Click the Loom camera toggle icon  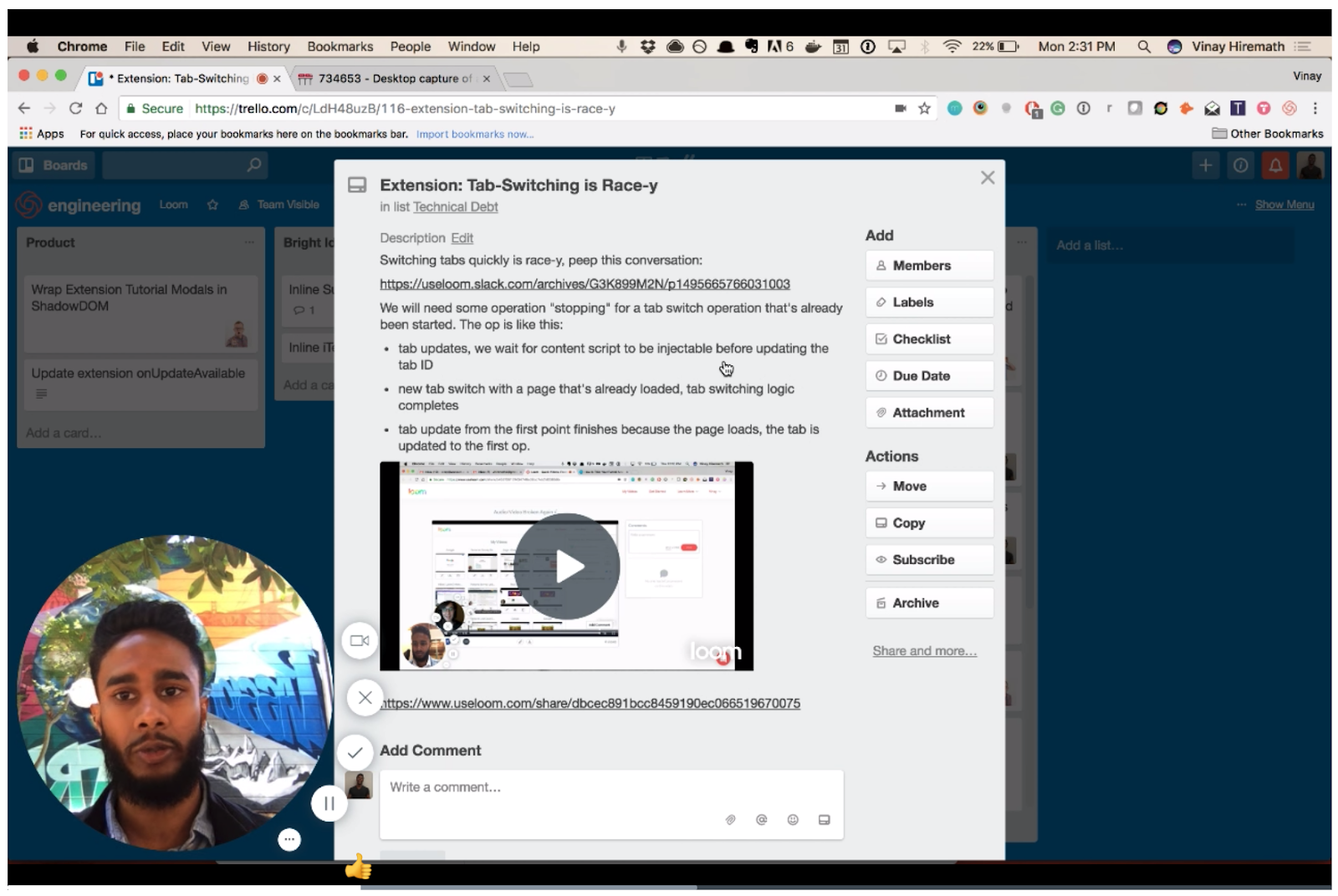360,641
